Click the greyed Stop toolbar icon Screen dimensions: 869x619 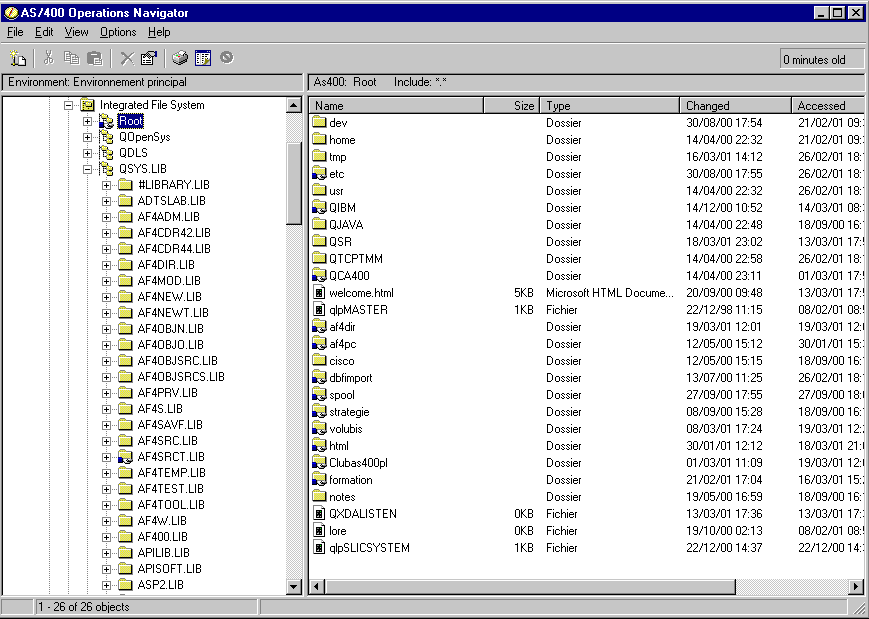[227, 57]
